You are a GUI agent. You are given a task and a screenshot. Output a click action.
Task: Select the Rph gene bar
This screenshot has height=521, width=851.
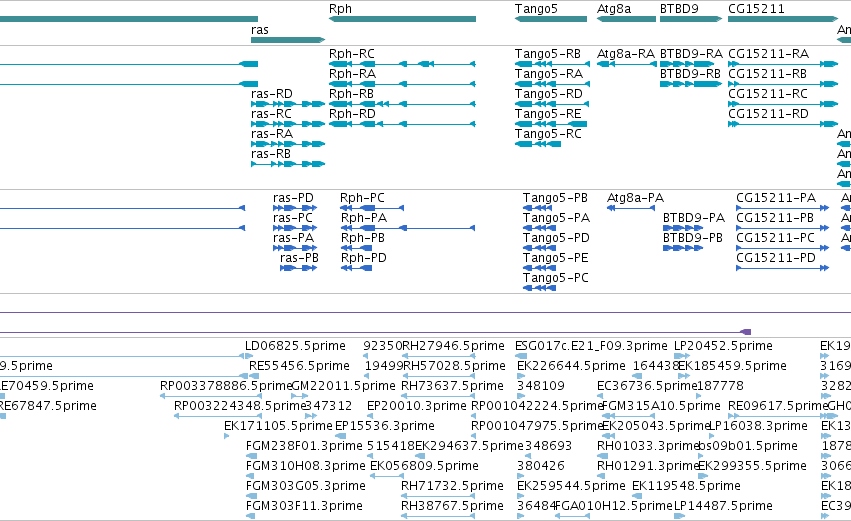point(402,19)
